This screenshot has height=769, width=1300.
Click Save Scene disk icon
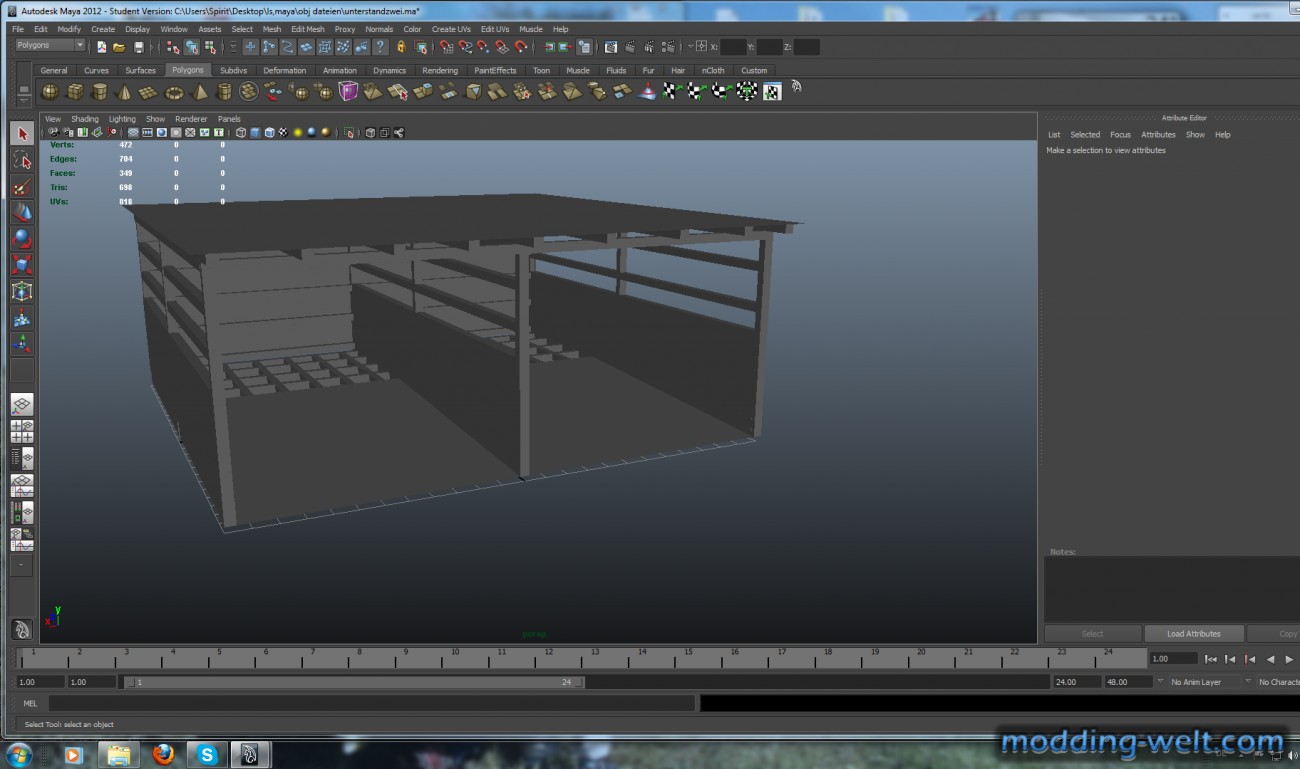click(x=139, y=47)
